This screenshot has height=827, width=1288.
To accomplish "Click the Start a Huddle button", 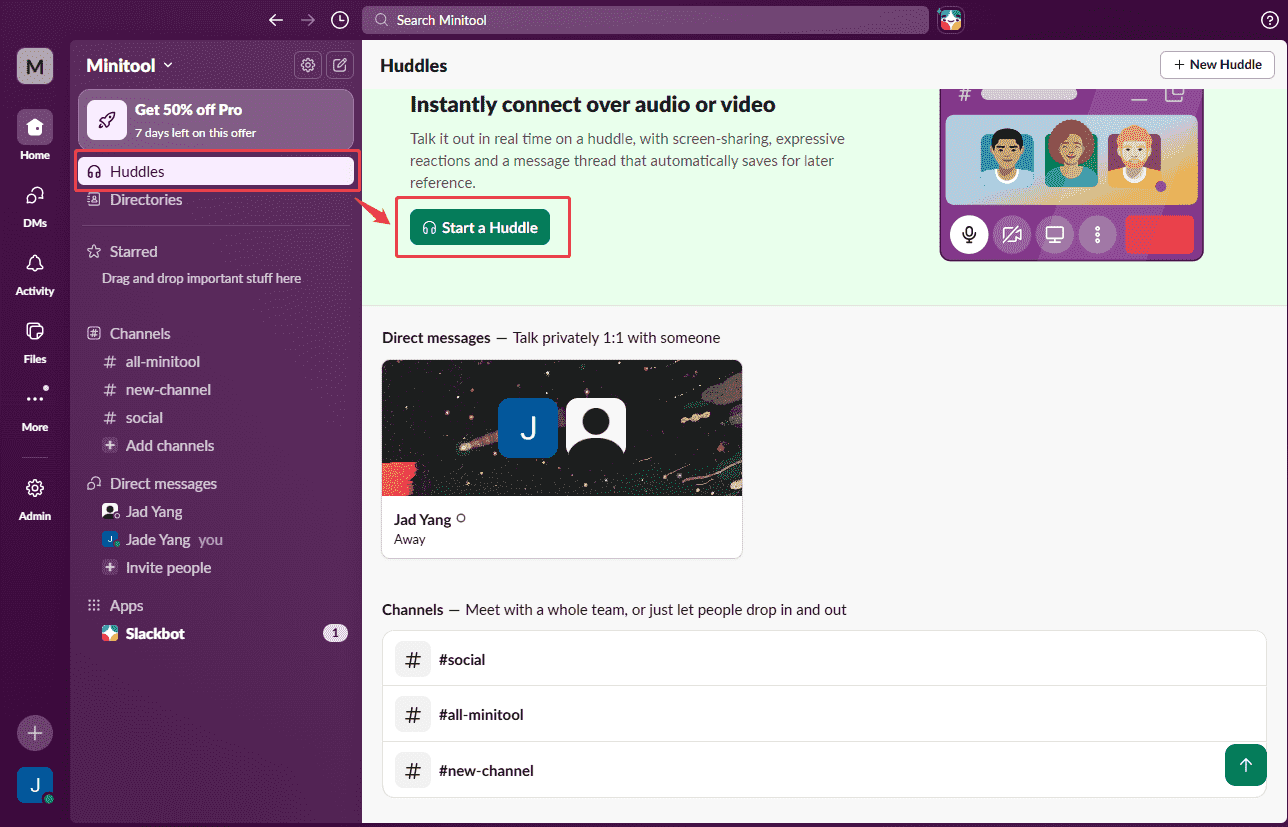I will pyautogui.click(x=480, y=227).
